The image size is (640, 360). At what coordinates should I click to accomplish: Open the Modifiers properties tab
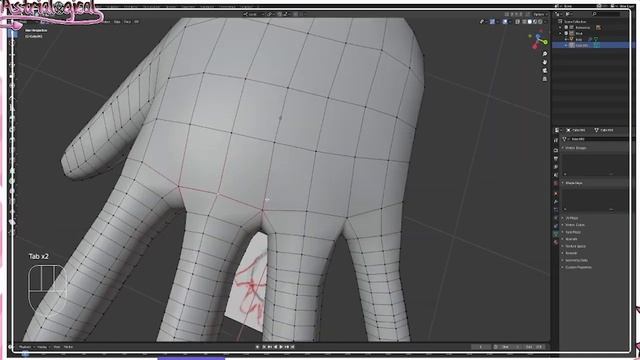556,202
